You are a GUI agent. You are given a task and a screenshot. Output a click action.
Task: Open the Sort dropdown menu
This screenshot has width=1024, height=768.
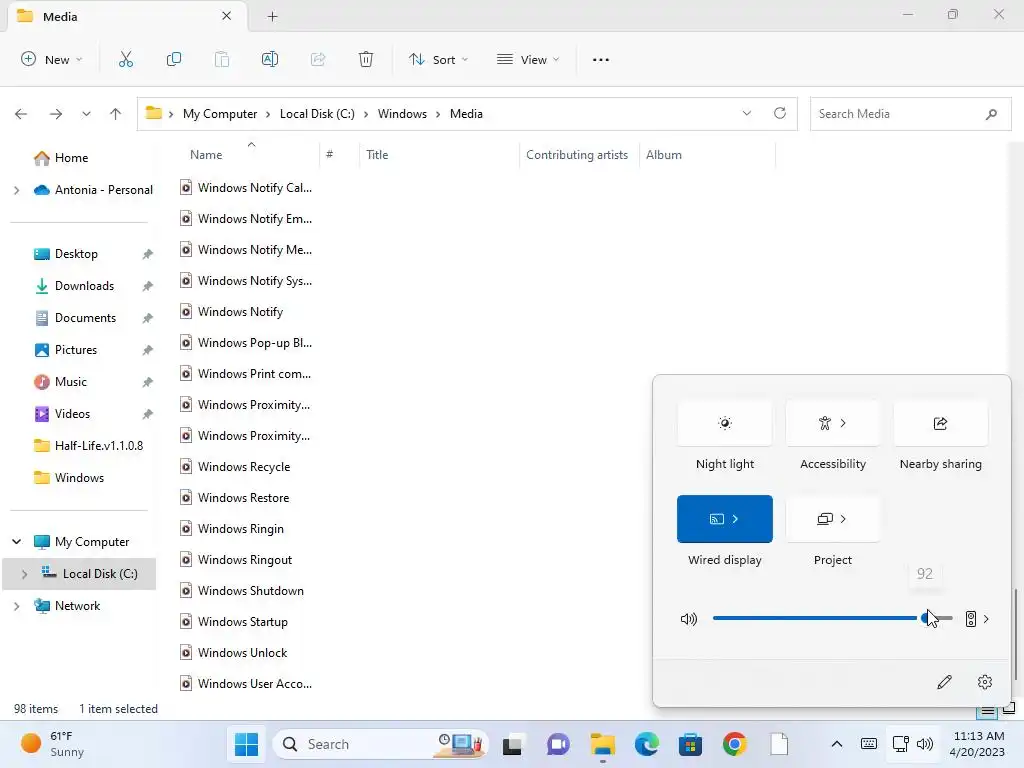(x=439, y=59)
